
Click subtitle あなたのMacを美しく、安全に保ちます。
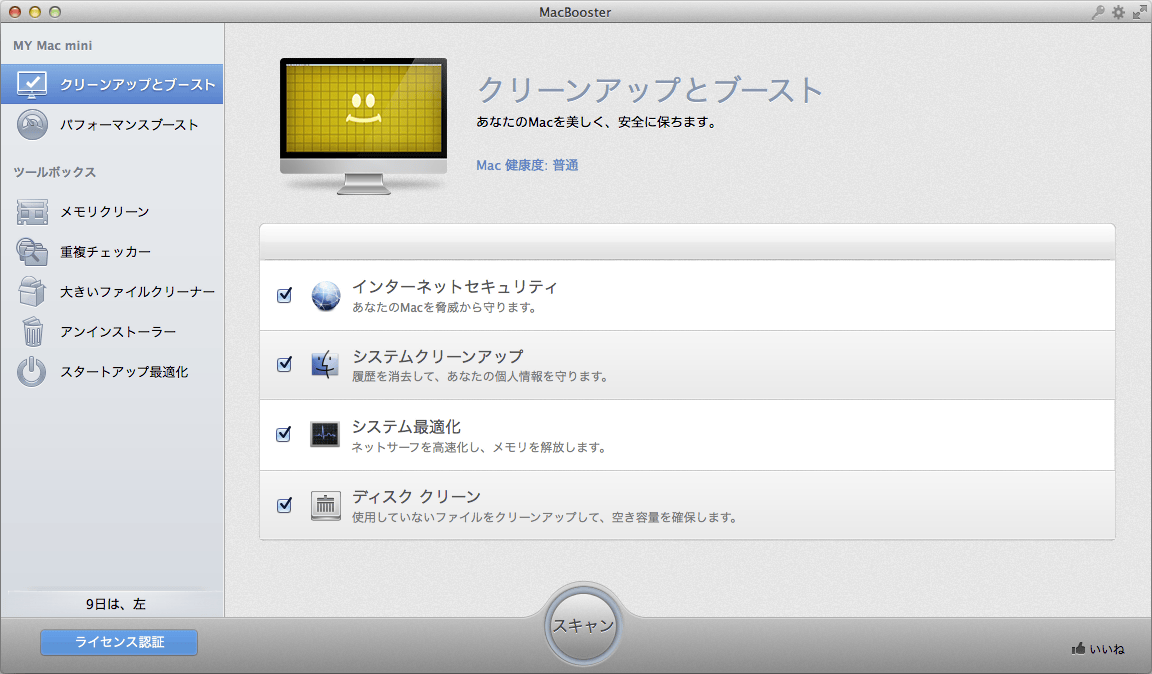[x=597, y=122]
